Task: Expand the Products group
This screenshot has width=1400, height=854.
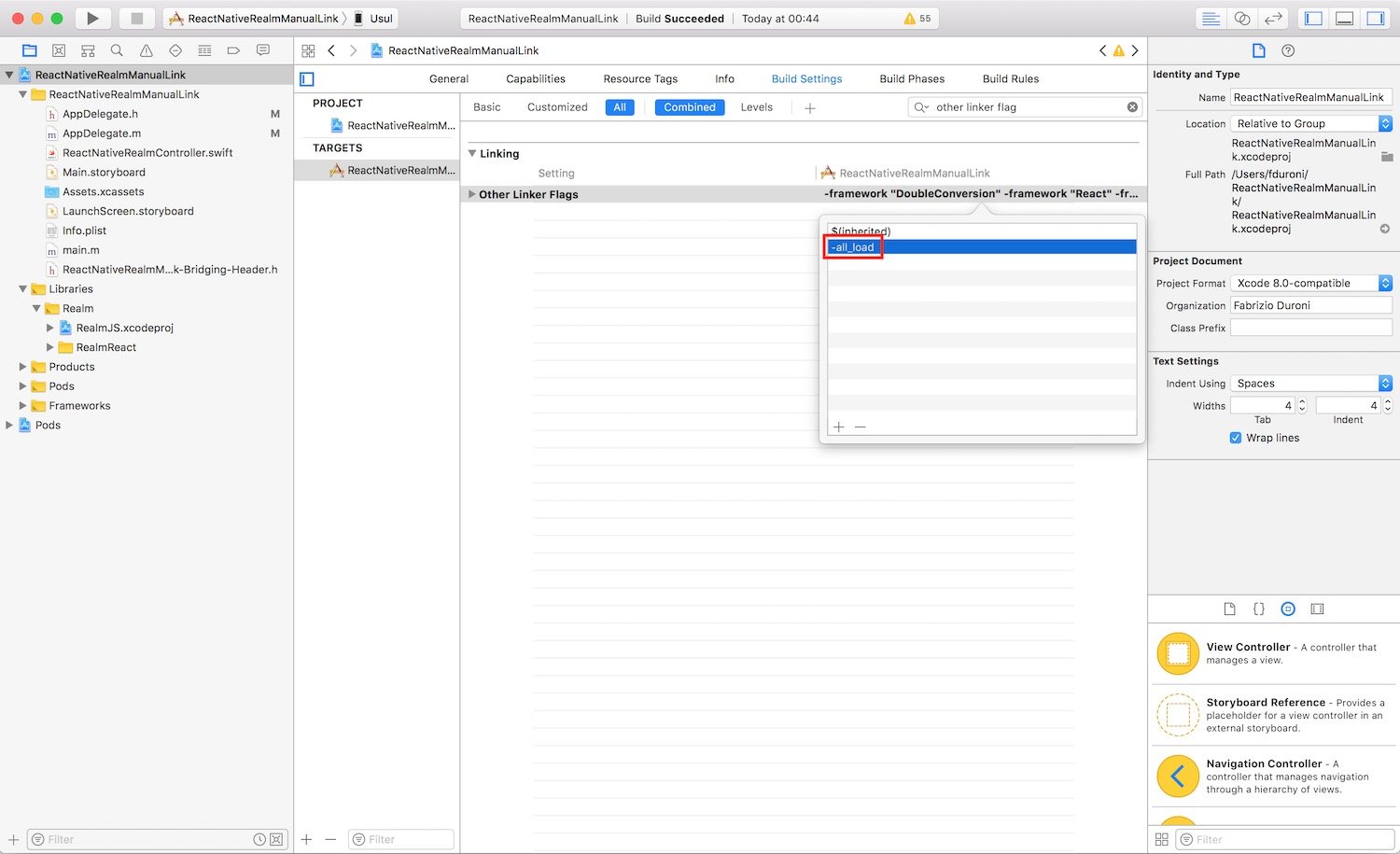Action: (x=23, y=367)
